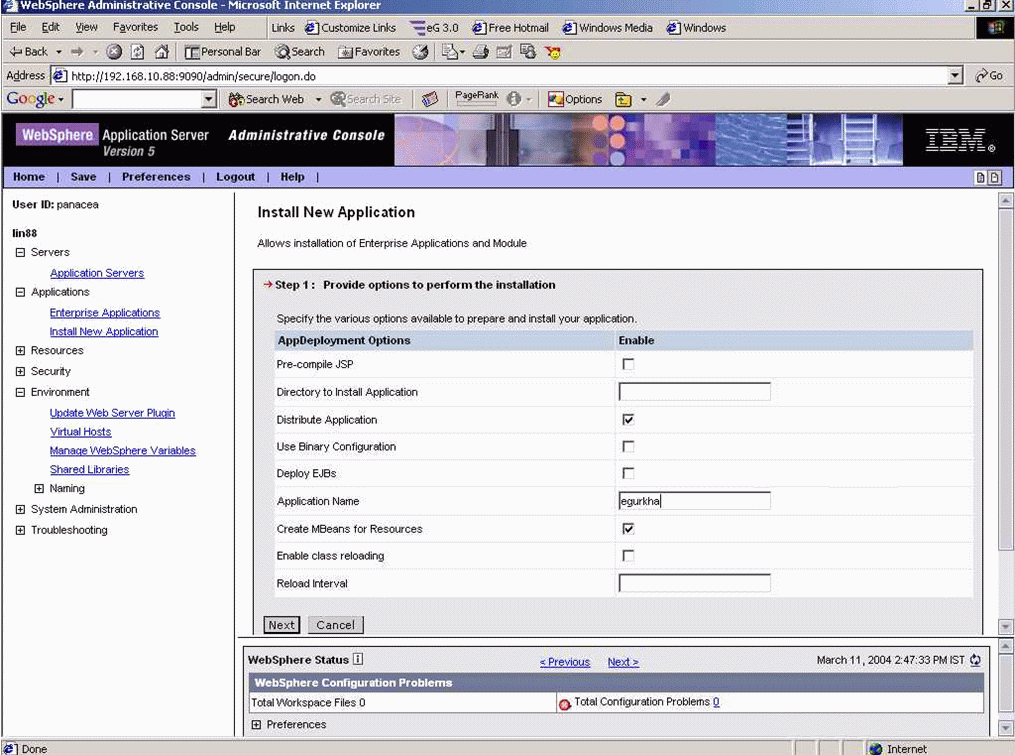This screenshot has height=755, width=1015.
Task: Click the WebSphere Status info icon
Action: [358, 659]
